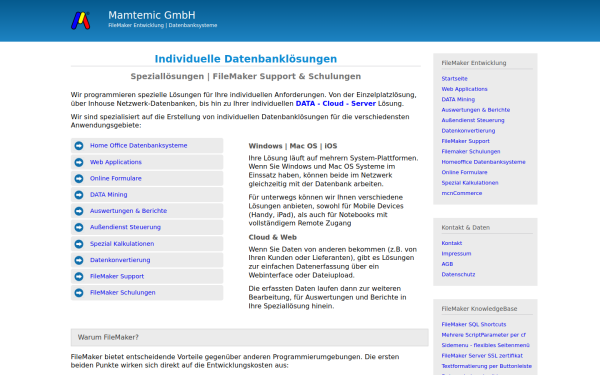Image resolution: width=600 pixels, height=375 pixels.
Task: Open Online Formulare link in the main list
Action: click(116, 178)
